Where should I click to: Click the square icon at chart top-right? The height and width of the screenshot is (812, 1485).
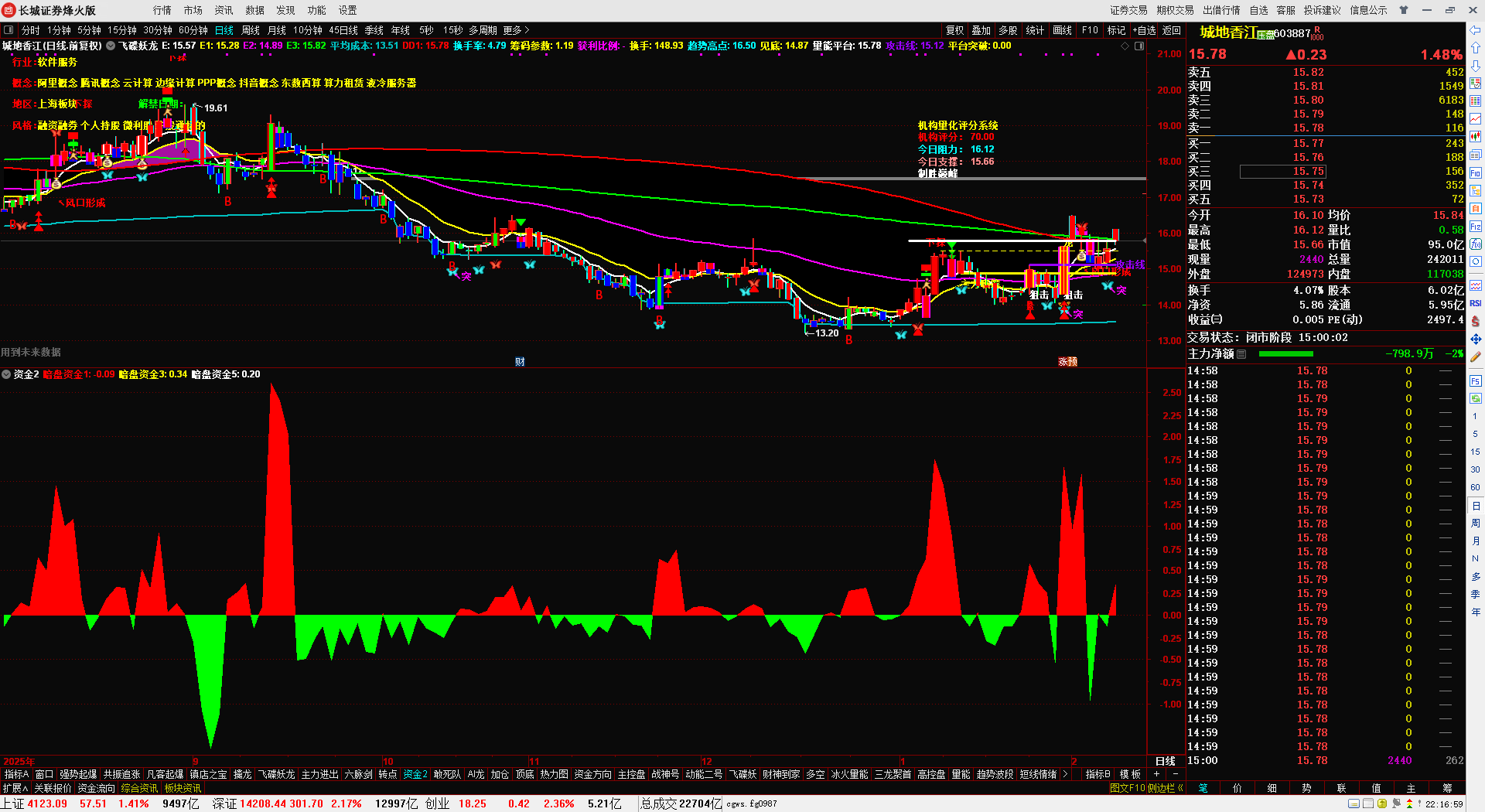pos(1138,46)
